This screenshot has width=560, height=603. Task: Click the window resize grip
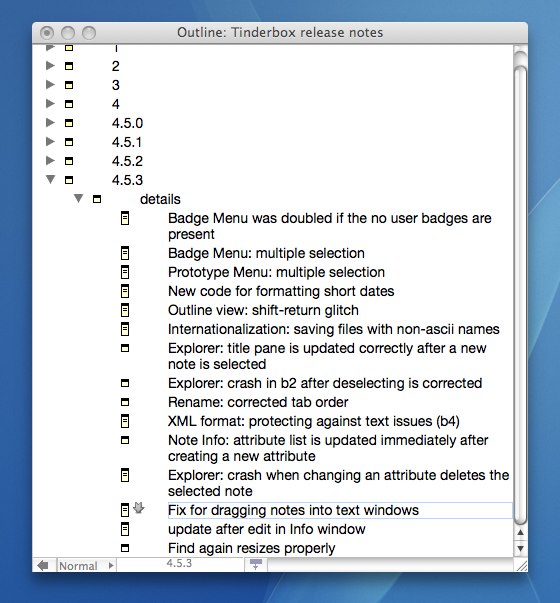[x=521, y=565]
